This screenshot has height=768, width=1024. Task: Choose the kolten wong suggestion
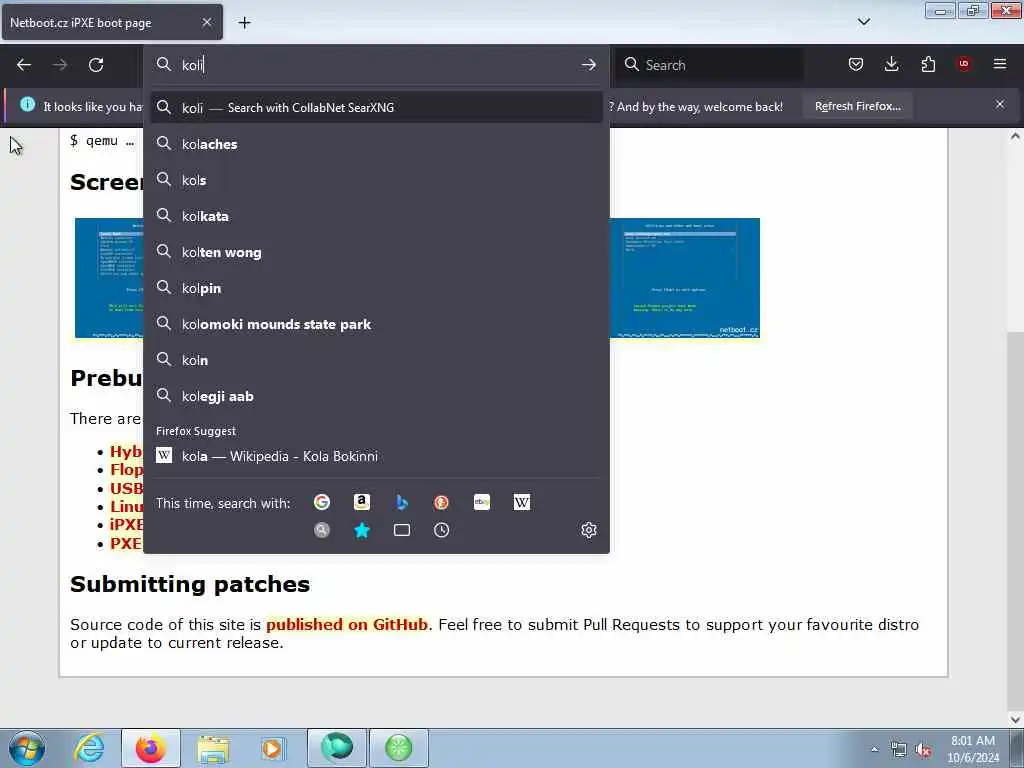pos(376,252)
